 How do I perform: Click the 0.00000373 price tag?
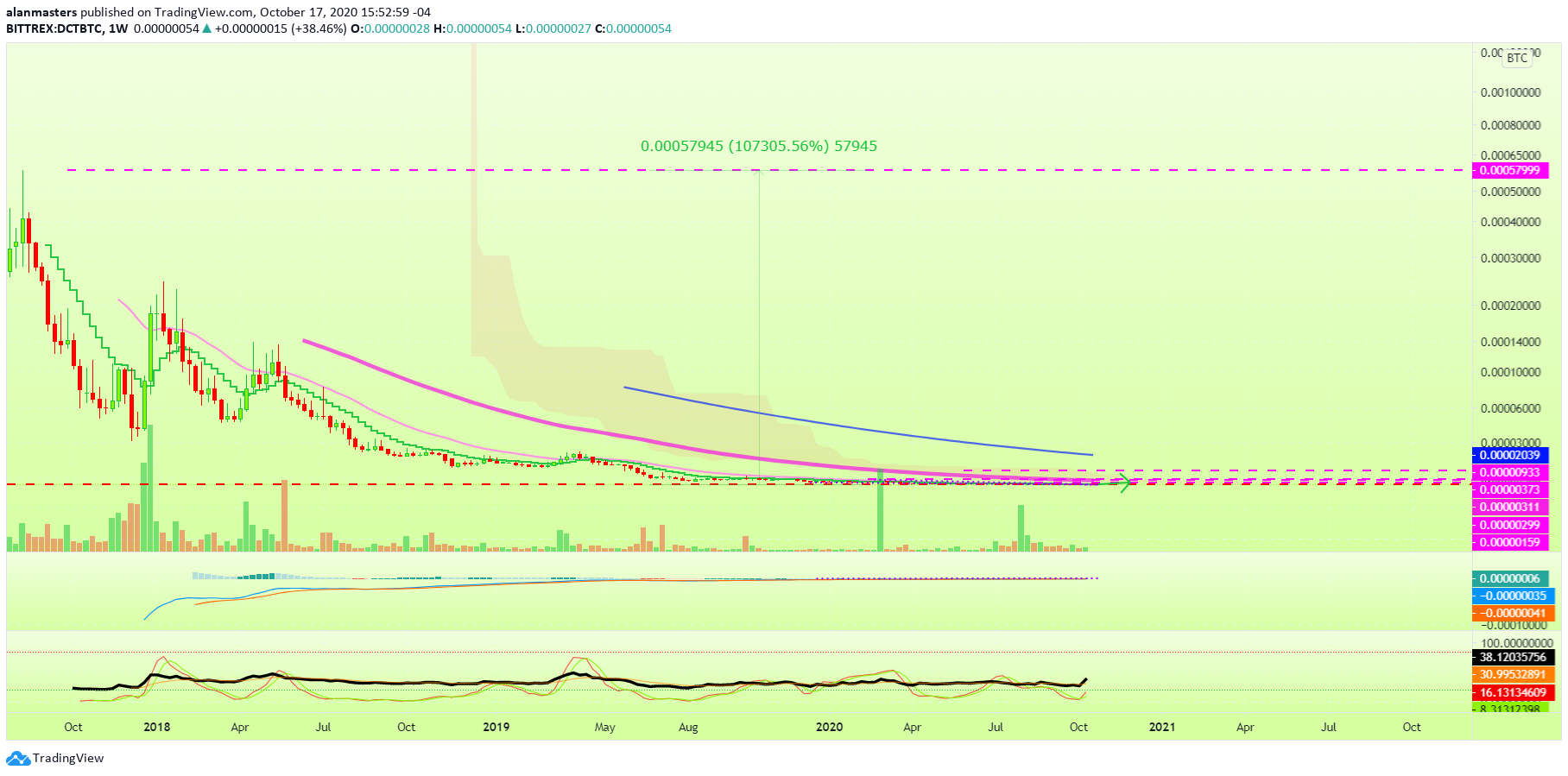1510,489
